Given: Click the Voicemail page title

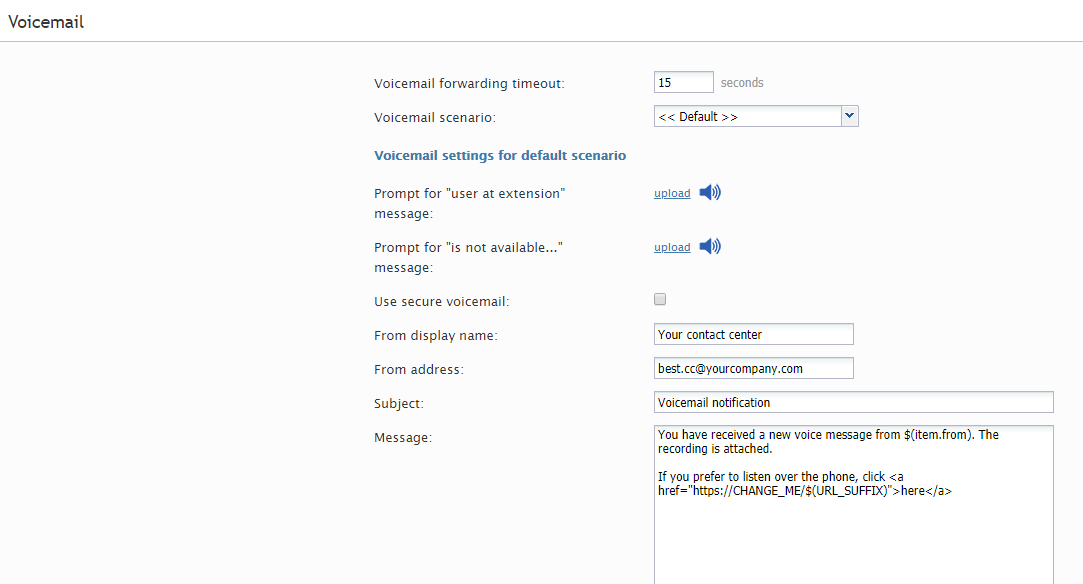Looking at the screenshot, I should (46, 22).
